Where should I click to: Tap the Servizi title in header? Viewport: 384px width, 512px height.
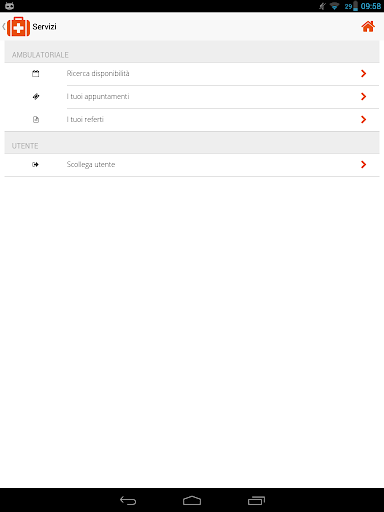tap(44, 27)
